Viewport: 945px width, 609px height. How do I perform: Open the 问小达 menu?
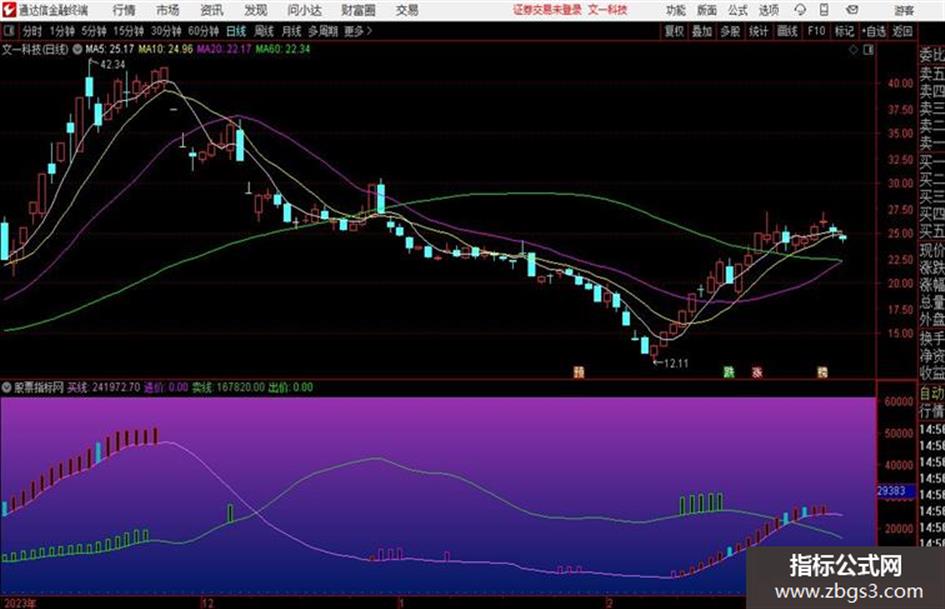pyautogui.click(x=304, y=10)
